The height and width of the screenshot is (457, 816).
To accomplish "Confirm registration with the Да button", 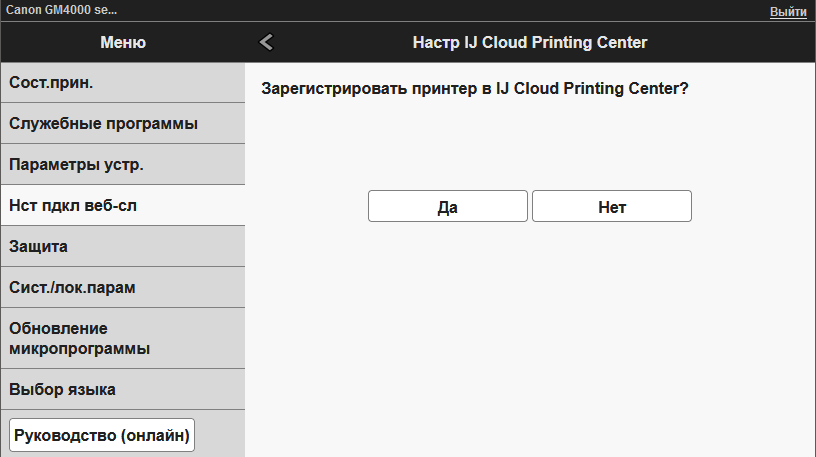I will pyautogui.click(x=447, y=207).
